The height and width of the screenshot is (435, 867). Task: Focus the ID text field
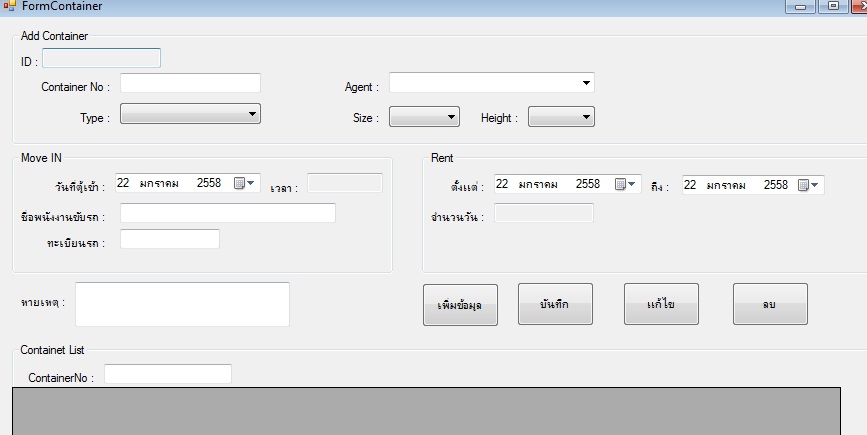(x=101, y=58)
